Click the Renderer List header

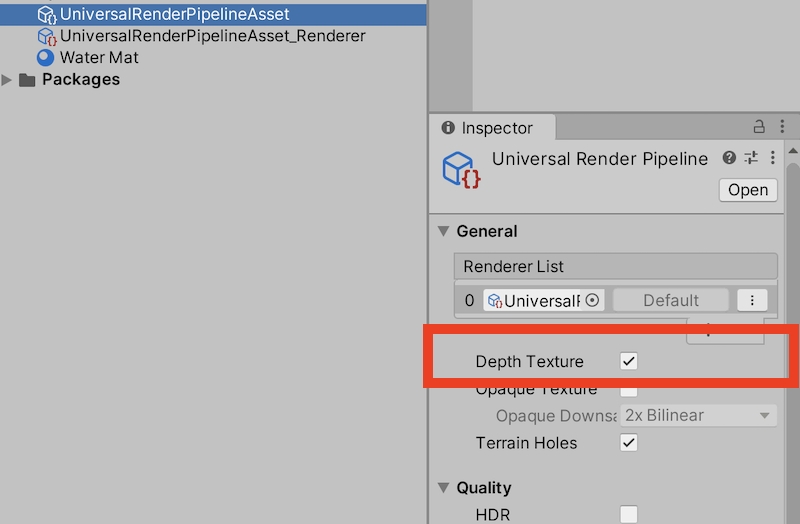click(616, 266)
